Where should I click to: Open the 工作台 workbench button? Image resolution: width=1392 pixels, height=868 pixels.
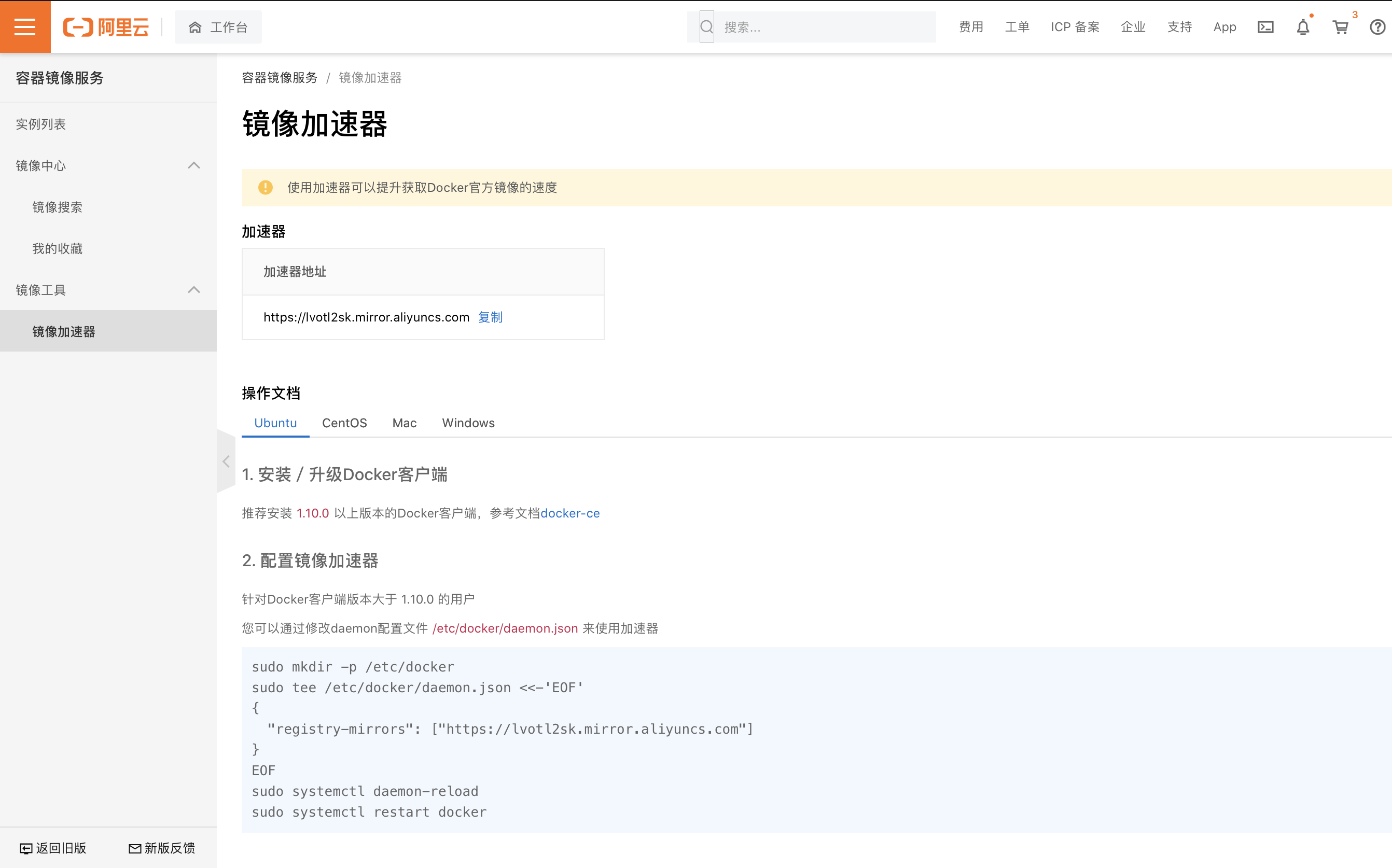[218, 27]
